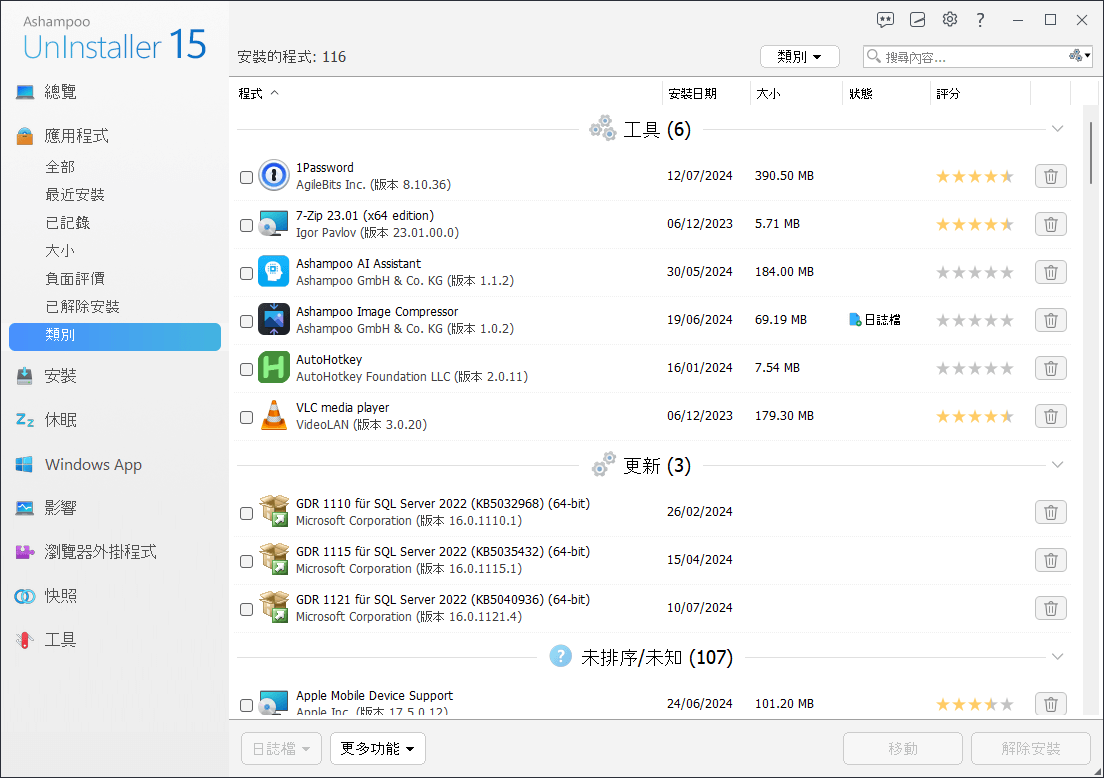Check the GDR 1115 SQL Server checkbox
This screenshot has height=778, width=1104.
click(246, 561)
